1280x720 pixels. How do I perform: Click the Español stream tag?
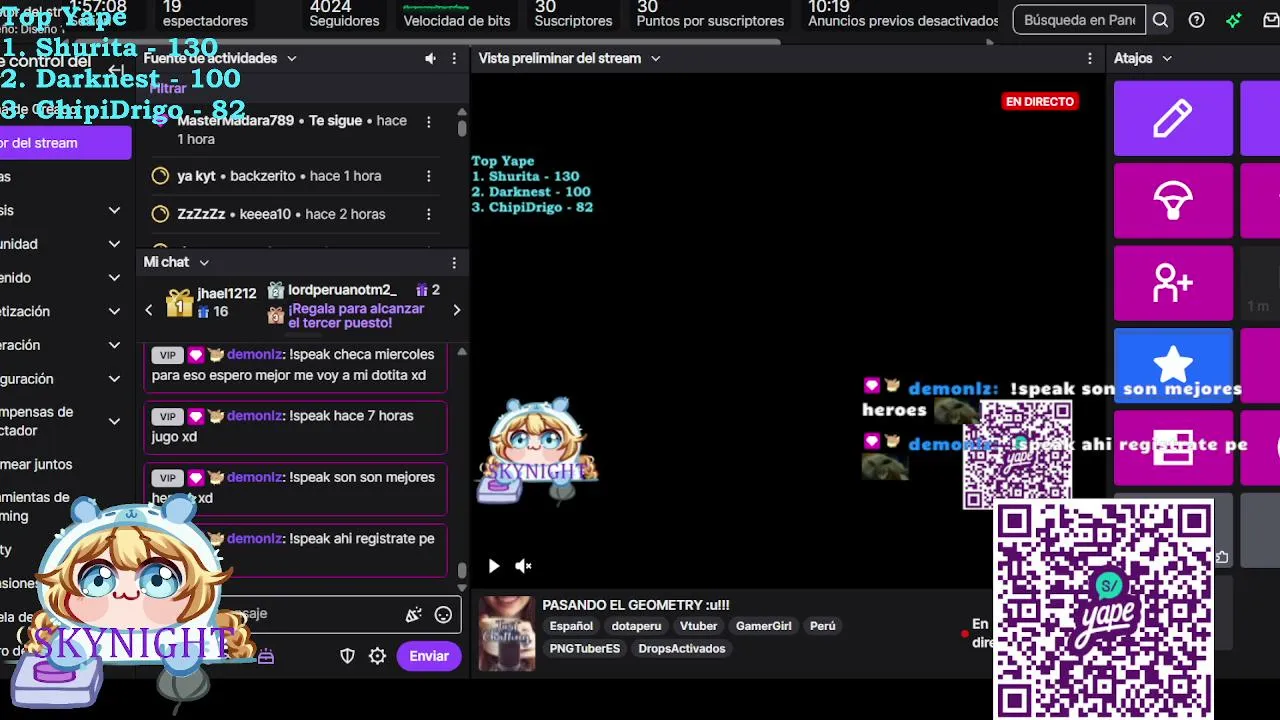tap(571, 626)
